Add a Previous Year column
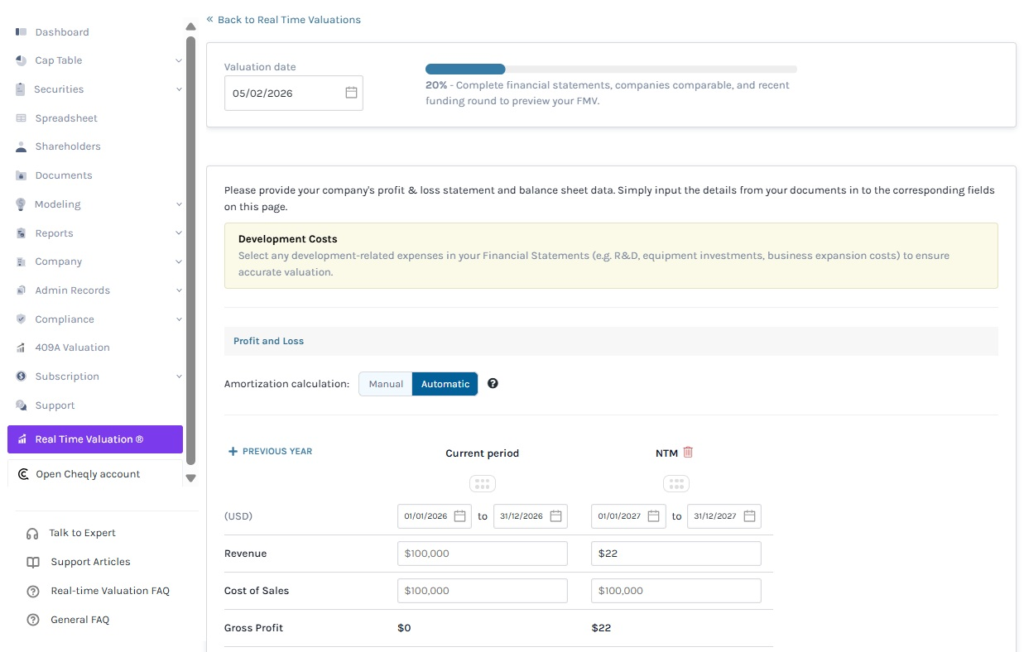 270,451
